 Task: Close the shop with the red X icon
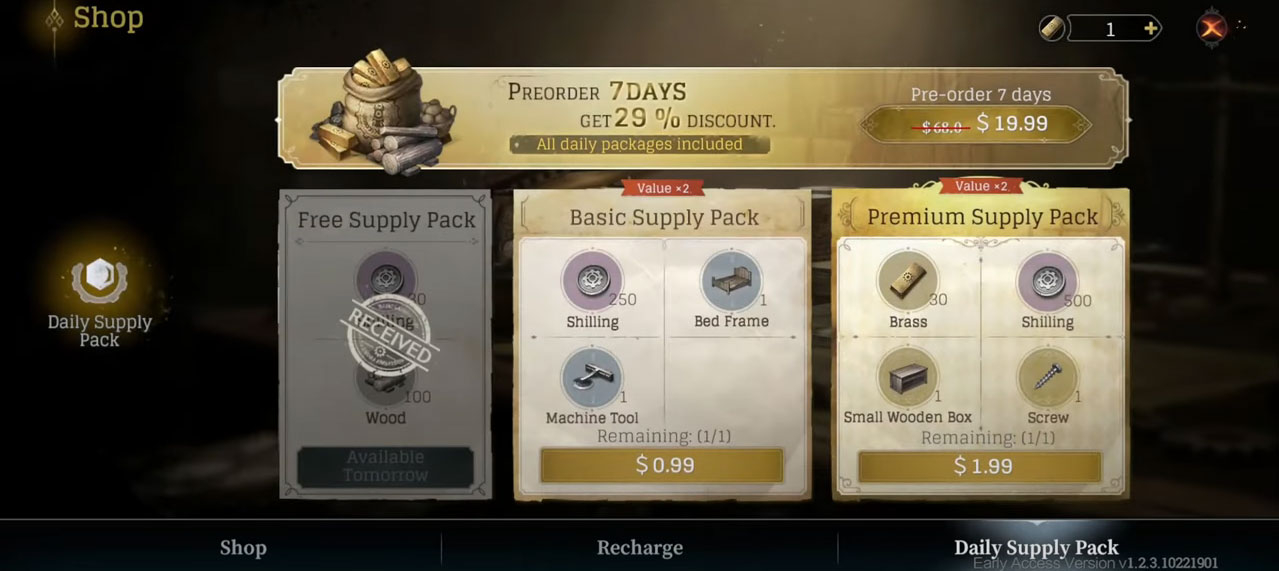click(1212, 28)
